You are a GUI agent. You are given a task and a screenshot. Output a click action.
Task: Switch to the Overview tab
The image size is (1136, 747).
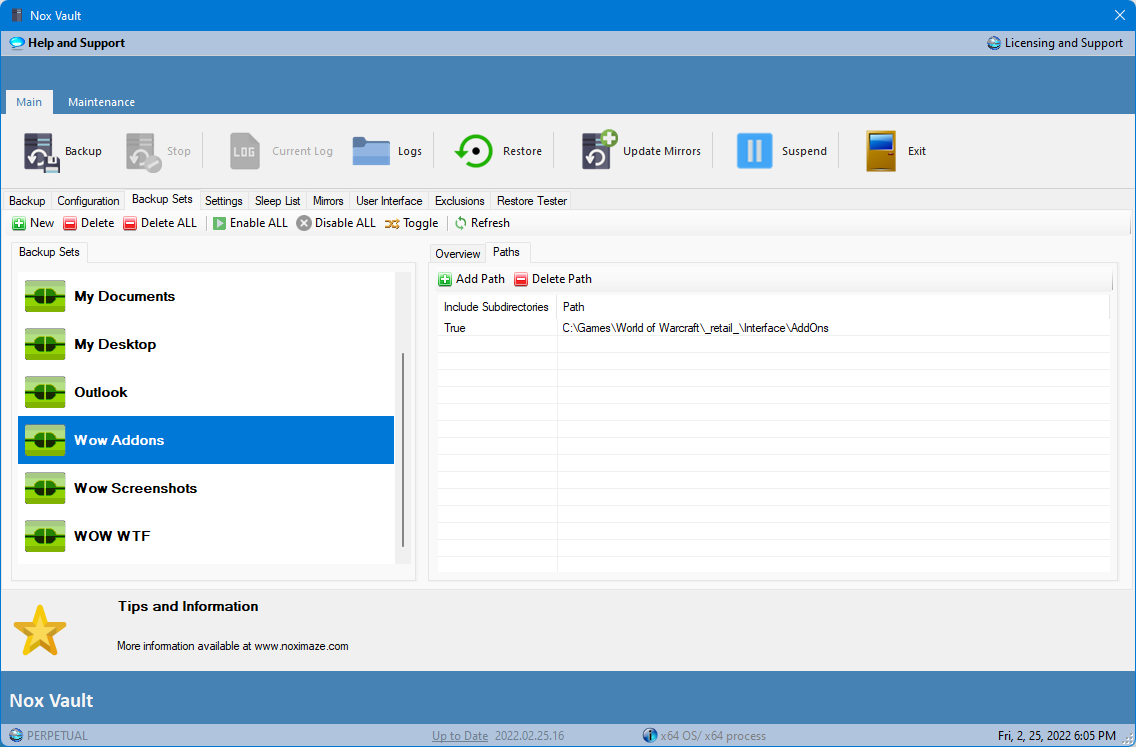click(458, 254)
